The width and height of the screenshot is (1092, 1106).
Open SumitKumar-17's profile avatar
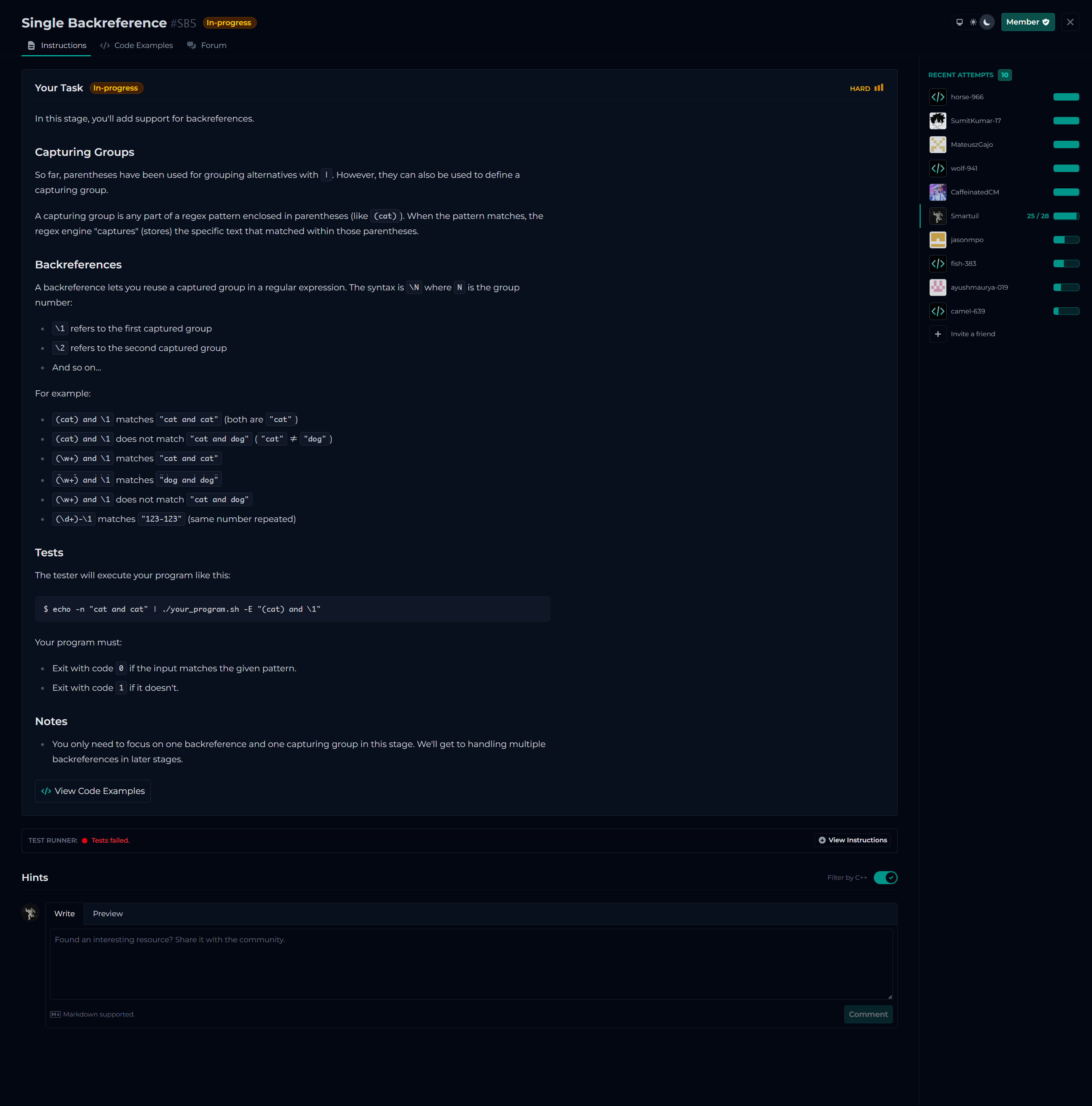click(938, 121)
